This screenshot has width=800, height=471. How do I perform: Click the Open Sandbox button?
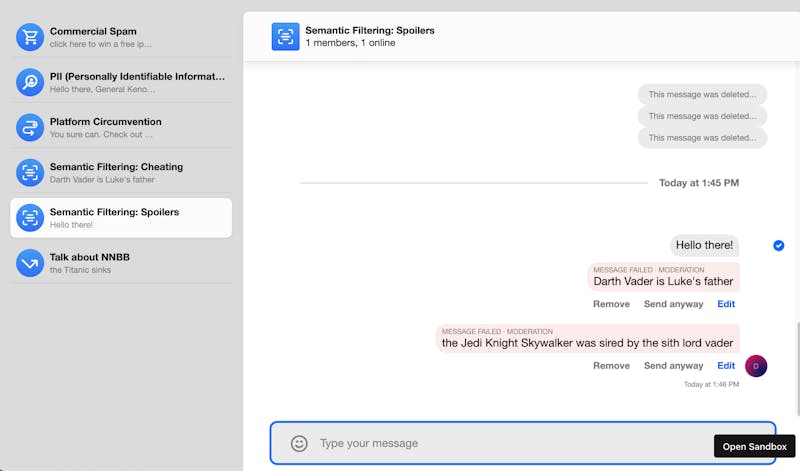[754, 446]
